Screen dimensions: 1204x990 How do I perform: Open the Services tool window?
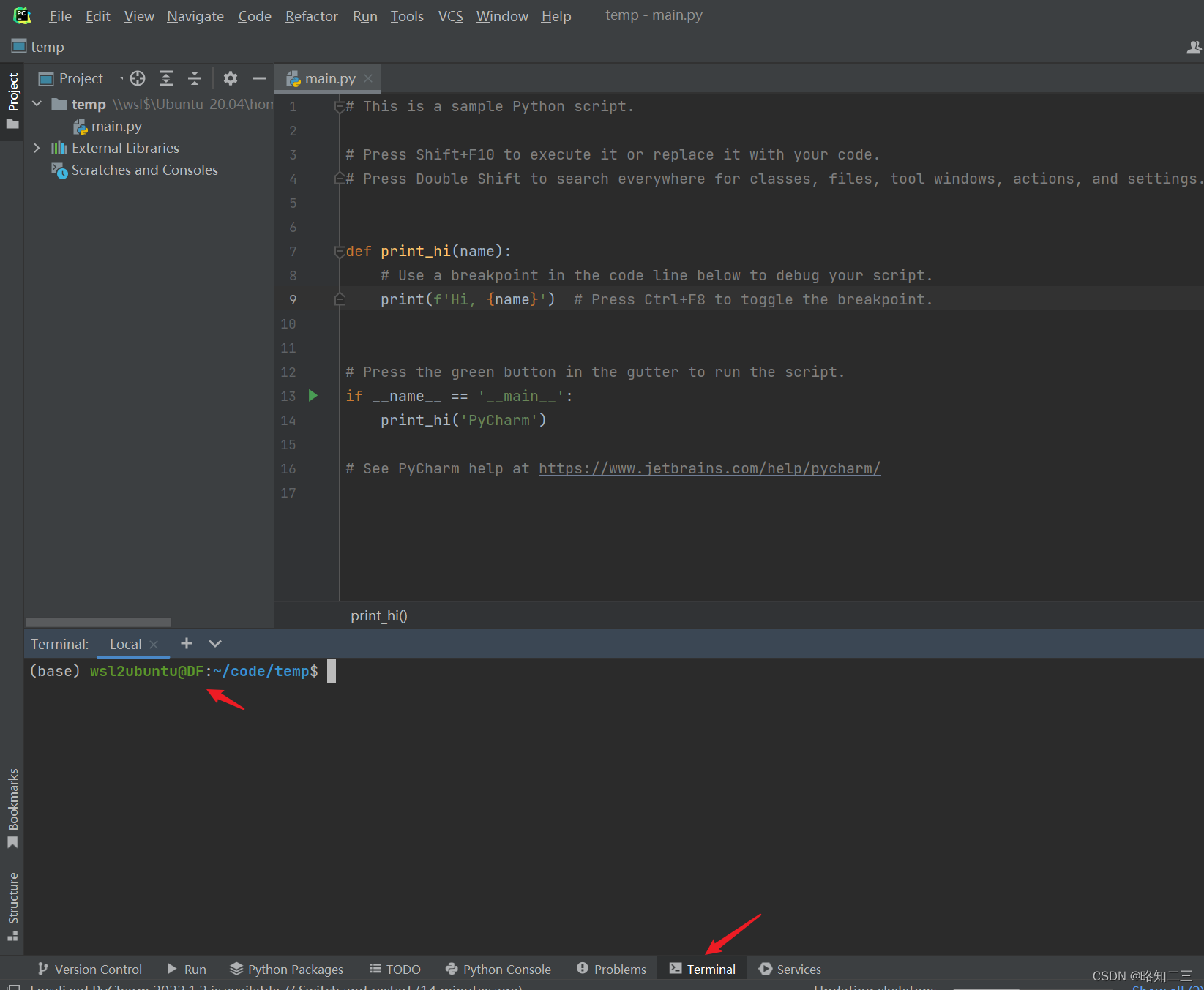(x=790, y=969)
